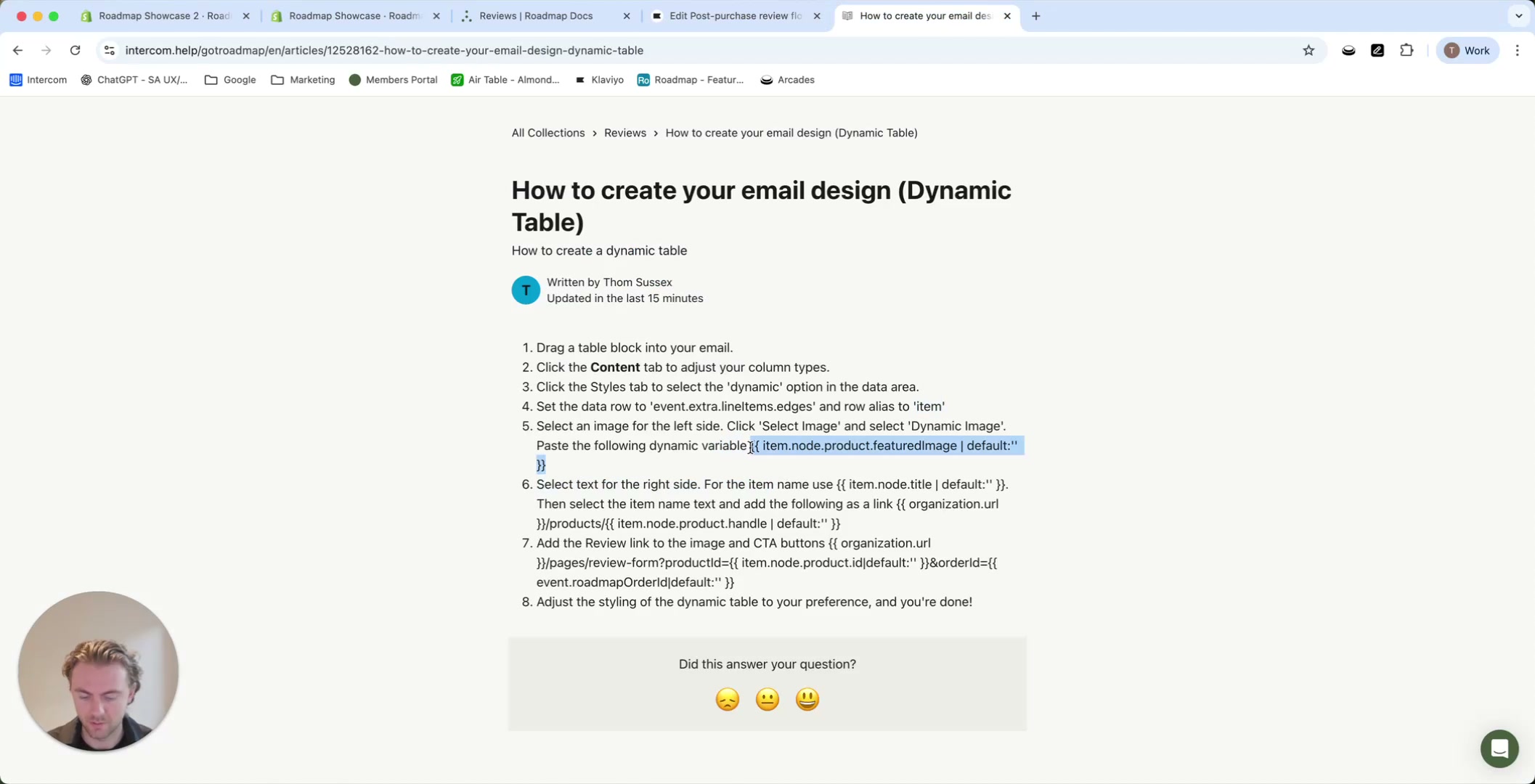Open the Arcades bookmark

click(786, 80)
